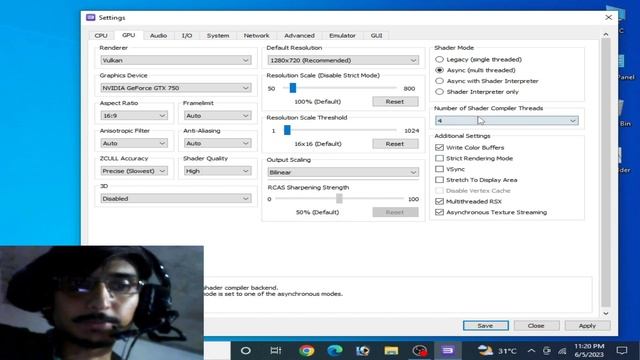Switch to the Network tab
Viewport: 640px width, 360px height.
pyautogui.click(x=256, y=36)
